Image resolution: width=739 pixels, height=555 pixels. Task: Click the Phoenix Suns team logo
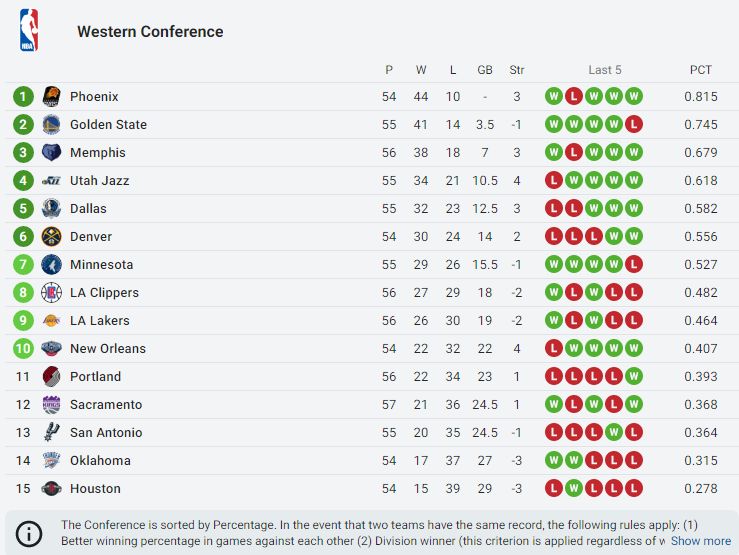point(51,97)
